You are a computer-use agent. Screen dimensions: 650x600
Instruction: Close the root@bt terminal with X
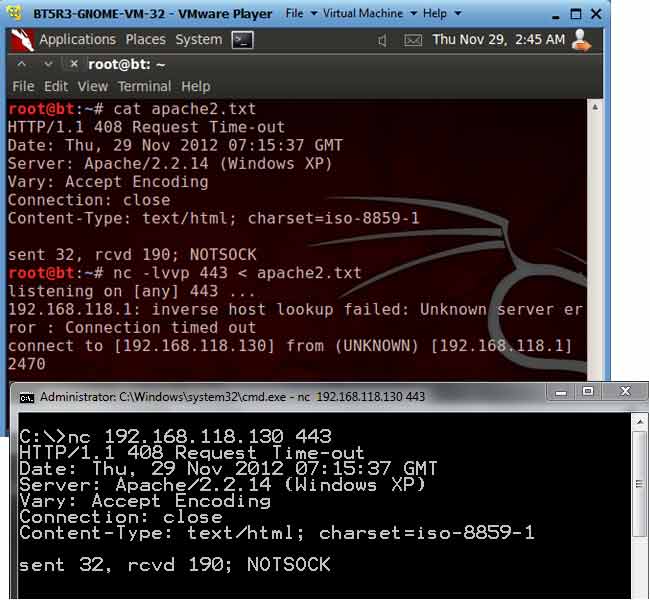[73, 64]
